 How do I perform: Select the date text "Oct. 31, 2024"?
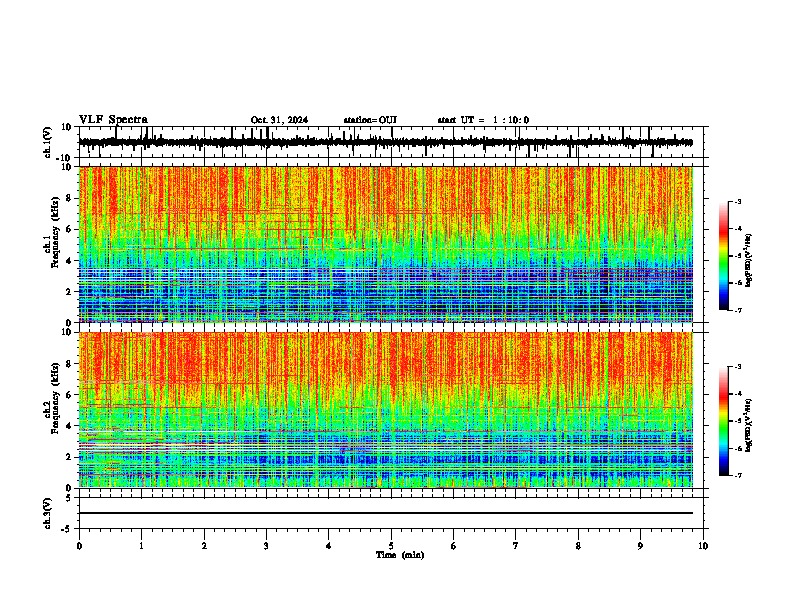tap(279, 120)
